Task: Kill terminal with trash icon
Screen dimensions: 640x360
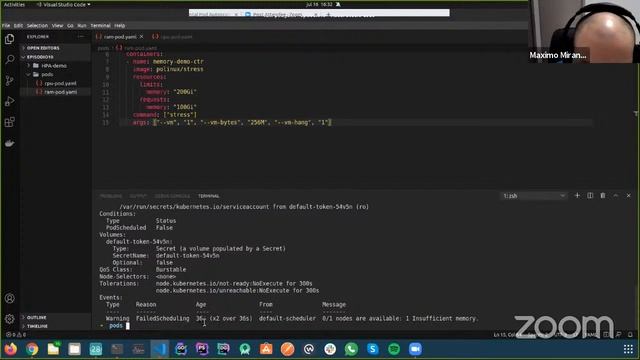Action: coord(603,196)
